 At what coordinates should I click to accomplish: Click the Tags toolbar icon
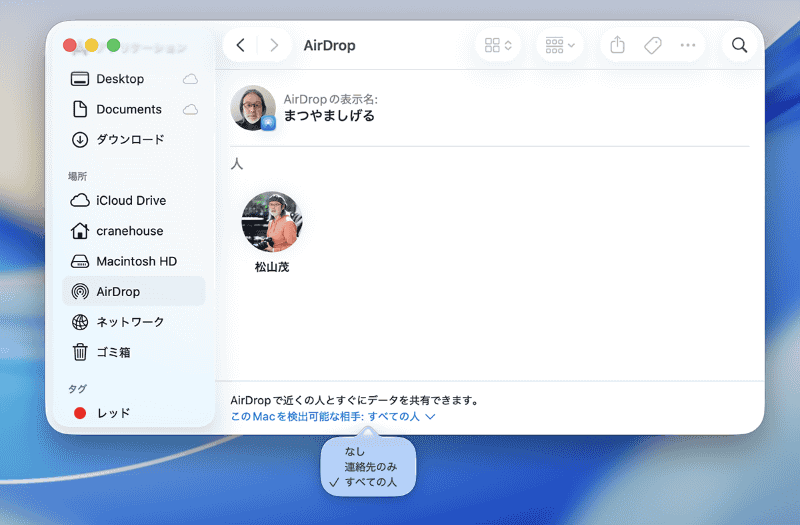[653, 45]
